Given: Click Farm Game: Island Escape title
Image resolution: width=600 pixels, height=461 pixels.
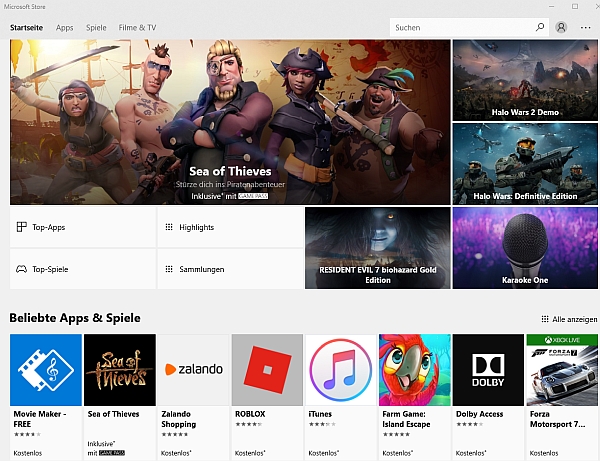Looking at the screenshot, I should [x=406, y=419].
